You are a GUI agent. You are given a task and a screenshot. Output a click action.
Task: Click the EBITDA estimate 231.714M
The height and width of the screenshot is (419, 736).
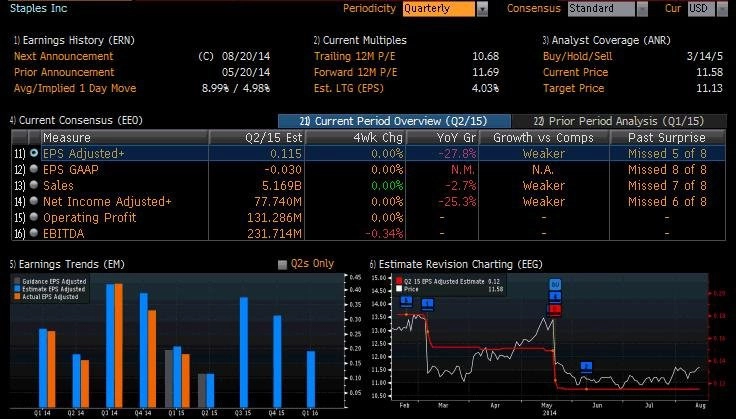click(x=274, y=233)
